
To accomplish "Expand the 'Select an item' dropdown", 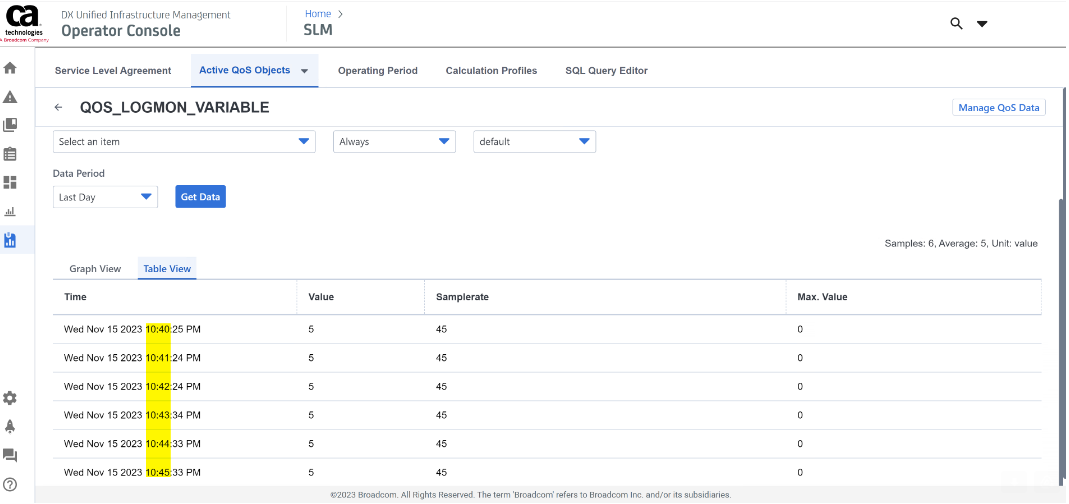I will [184, 142].
